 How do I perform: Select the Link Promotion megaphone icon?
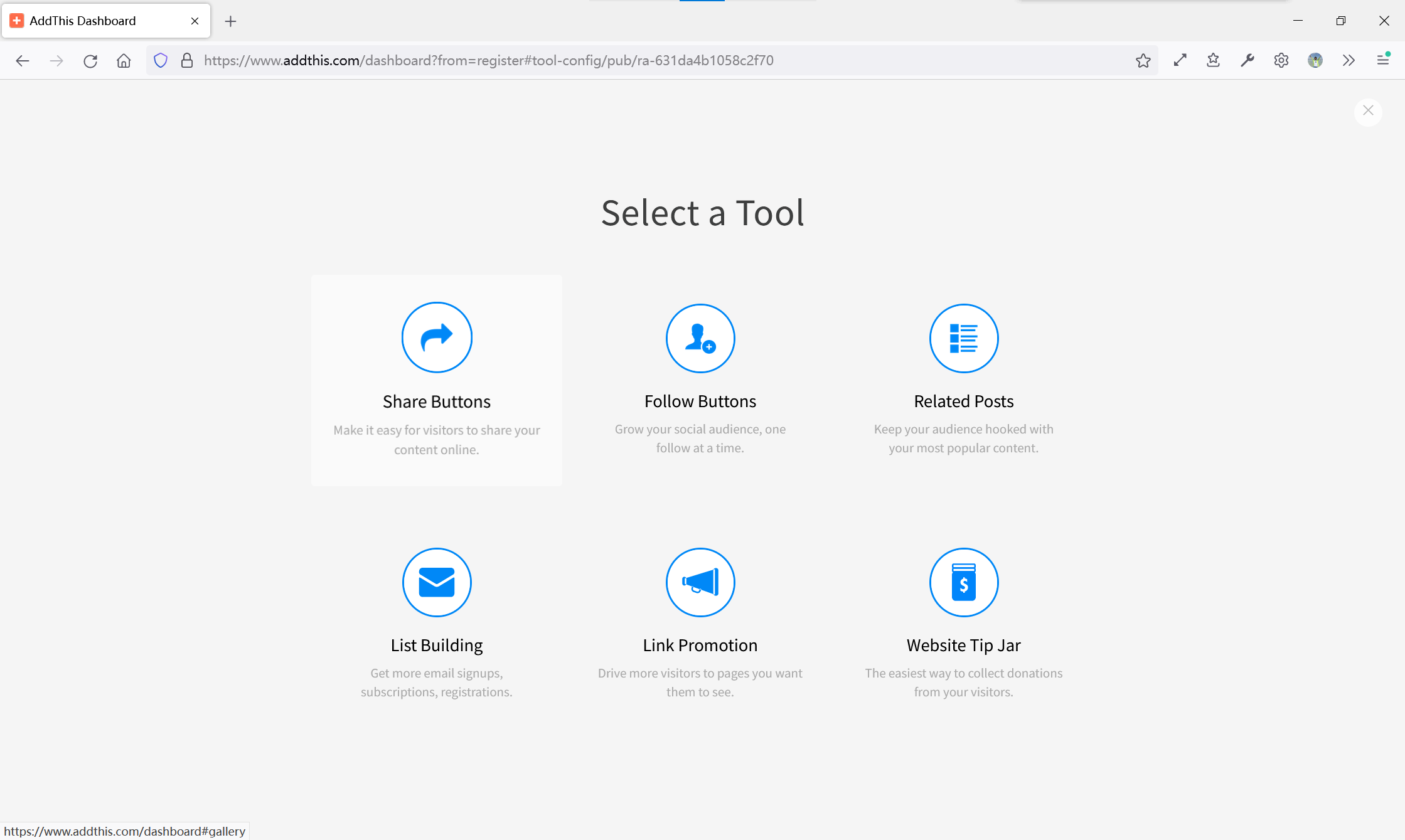(x=700, y=582)
